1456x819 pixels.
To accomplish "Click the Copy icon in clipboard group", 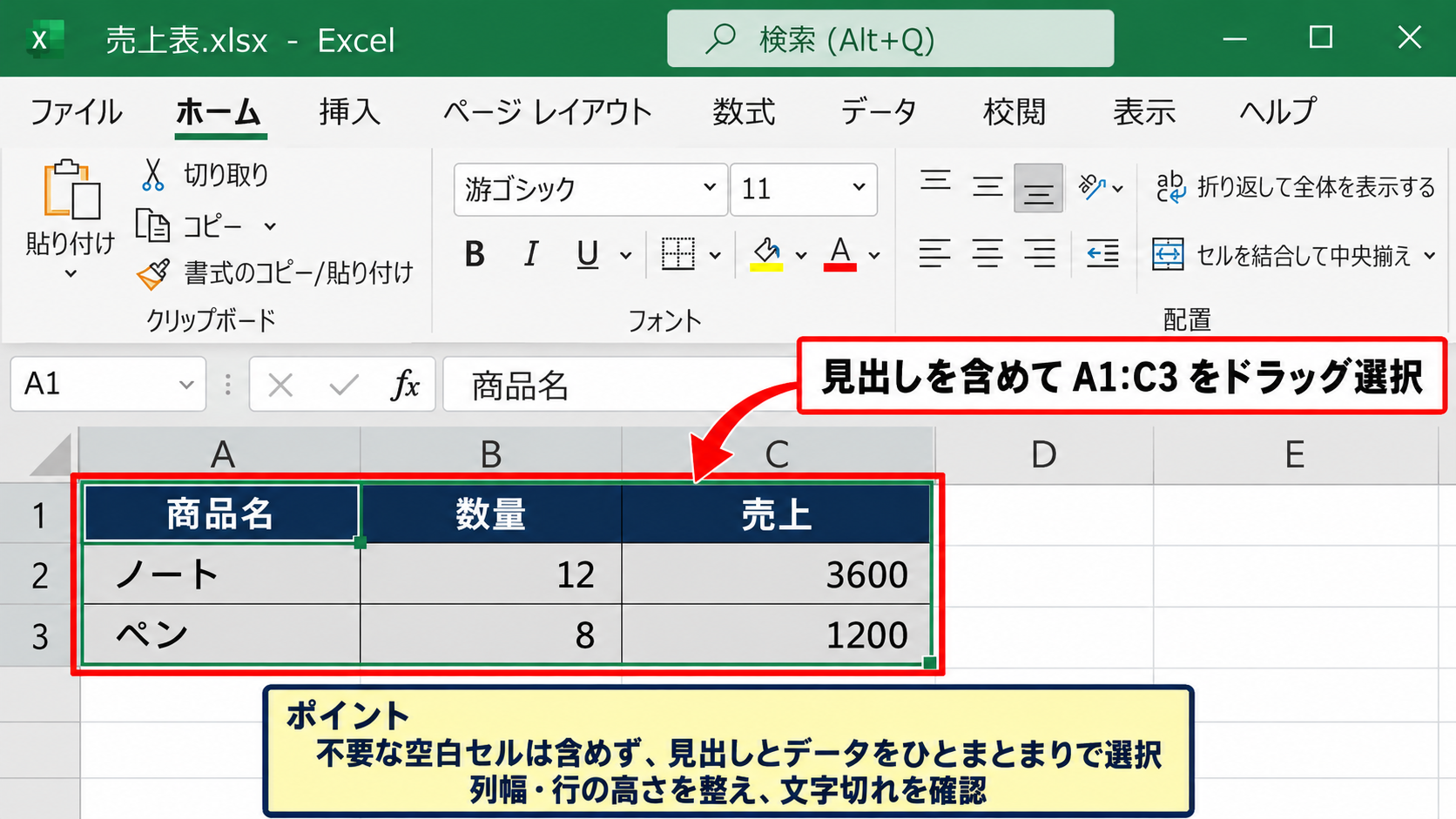I will pos(152,225).
